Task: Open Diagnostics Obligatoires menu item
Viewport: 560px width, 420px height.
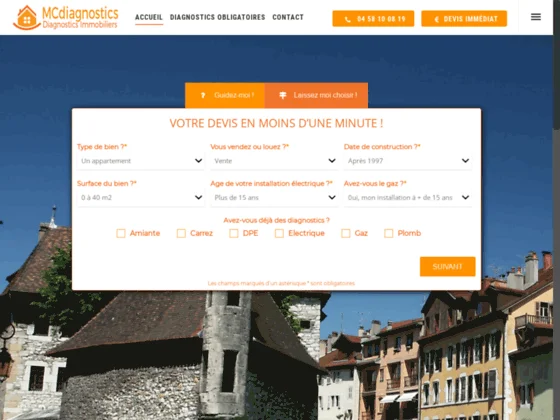Action: pyautogui.click(x=218, y=17)
